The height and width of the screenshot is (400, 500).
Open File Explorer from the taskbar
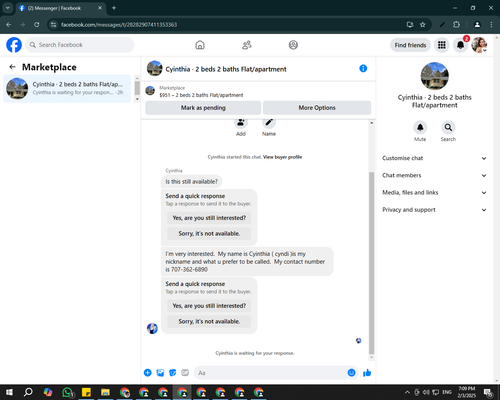[105, 392]
